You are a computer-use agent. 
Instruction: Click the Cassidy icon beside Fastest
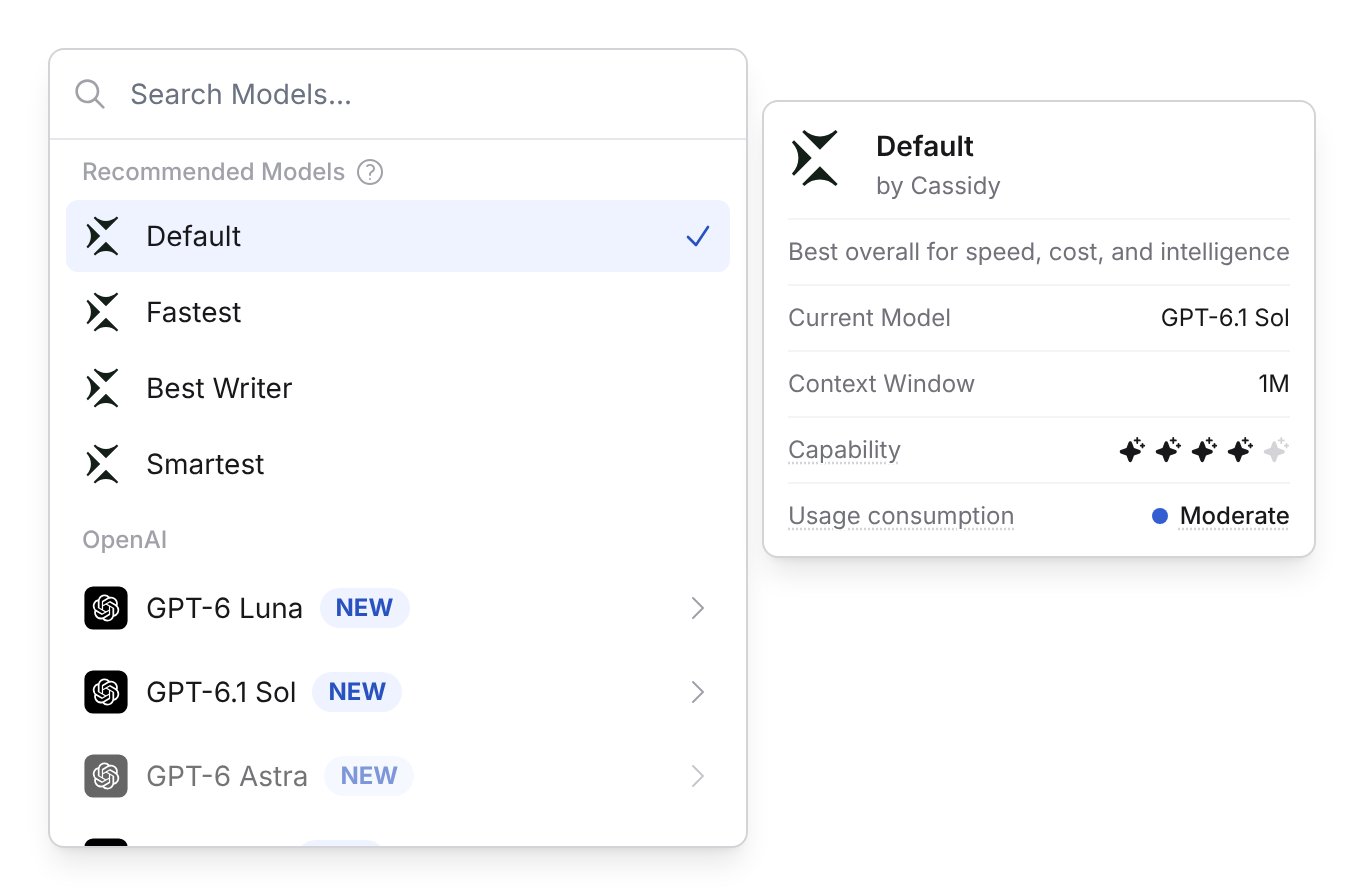pos(103,312)
